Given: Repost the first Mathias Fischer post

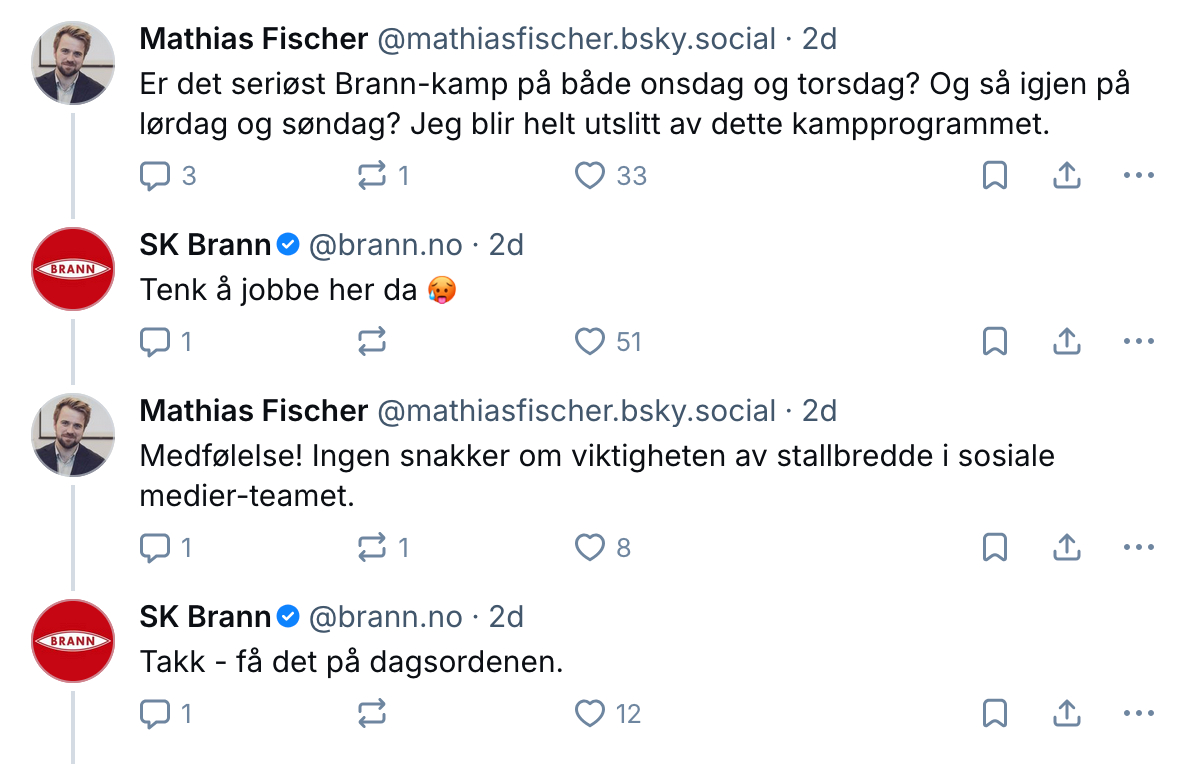Looking at the screenshot, I should pyautogui.click(x=372, y=176).
